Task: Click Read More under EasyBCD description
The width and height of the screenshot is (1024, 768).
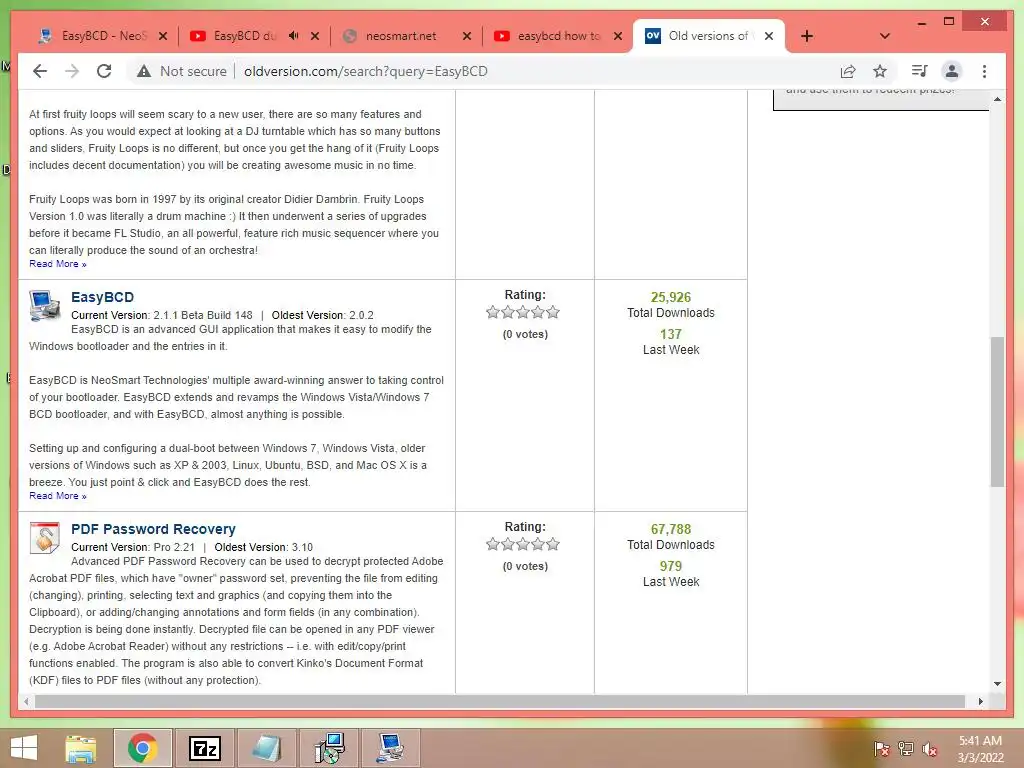Action: [57, 496]
